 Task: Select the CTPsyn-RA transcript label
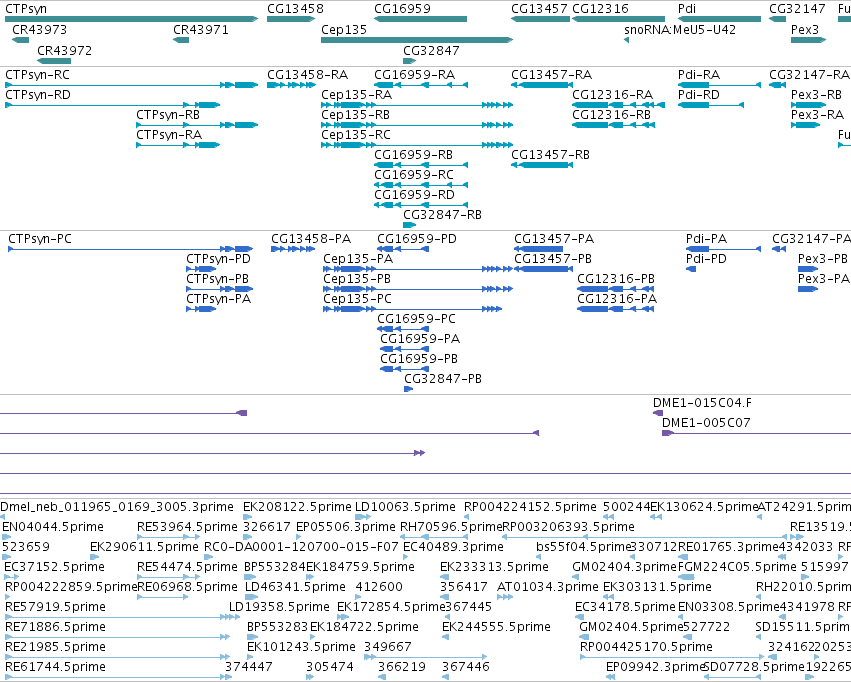tap(169, 135)
